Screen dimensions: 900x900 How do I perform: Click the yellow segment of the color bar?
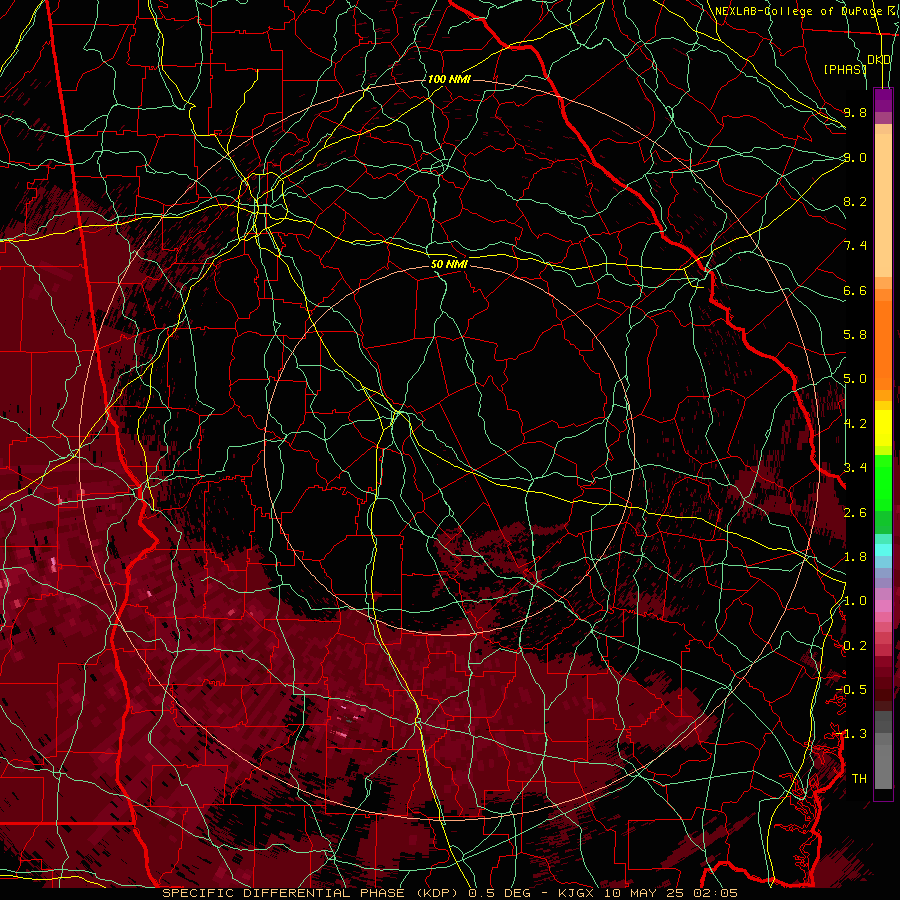click(x=883, y=428)
